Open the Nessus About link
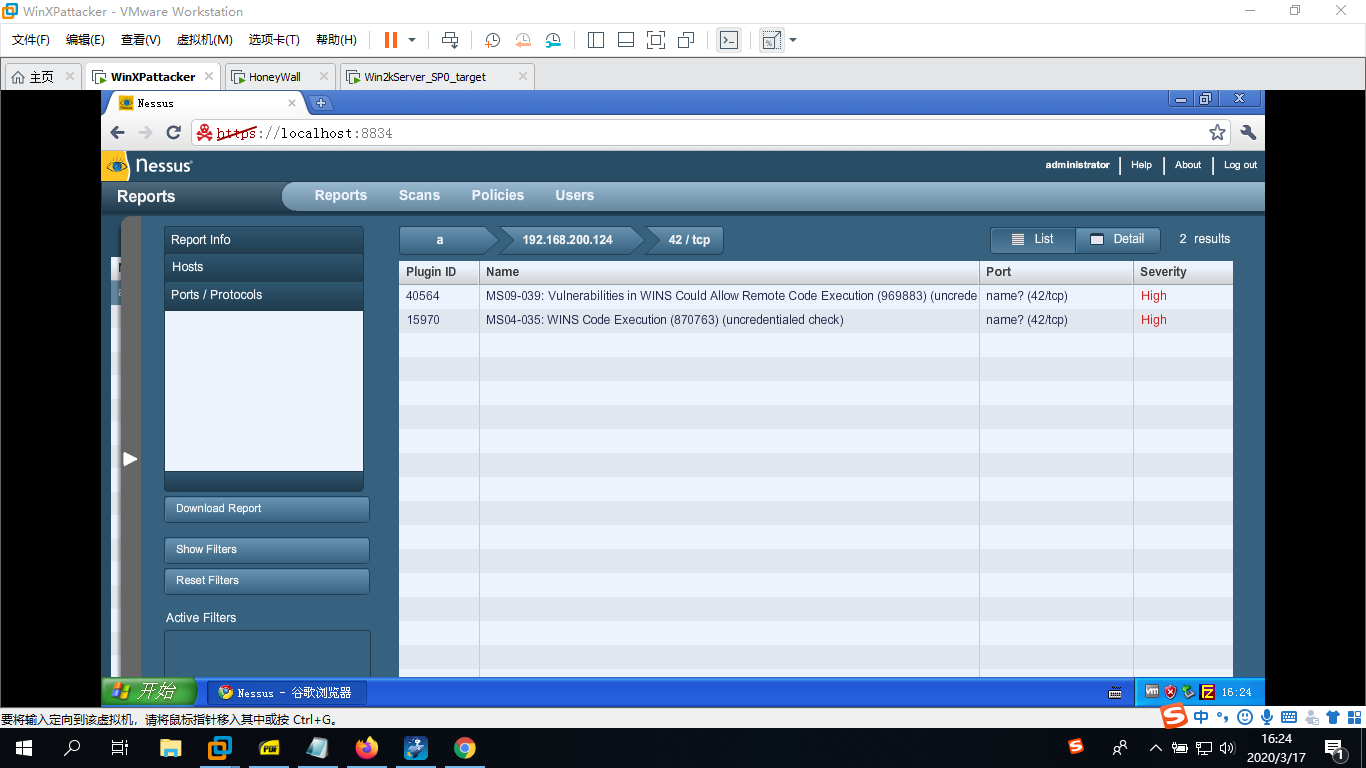 click(1188, 165)
